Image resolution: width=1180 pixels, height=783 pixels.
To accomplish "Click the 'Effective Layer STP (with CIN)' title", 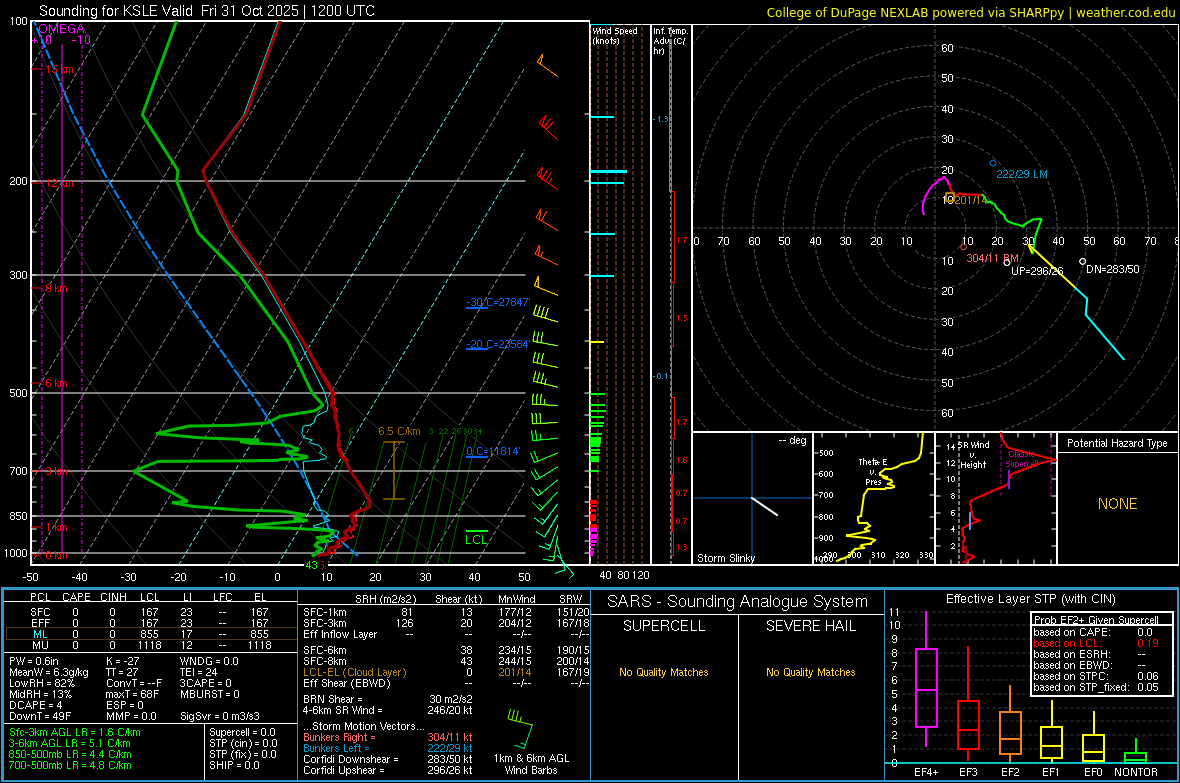I will pos(1030,599).
